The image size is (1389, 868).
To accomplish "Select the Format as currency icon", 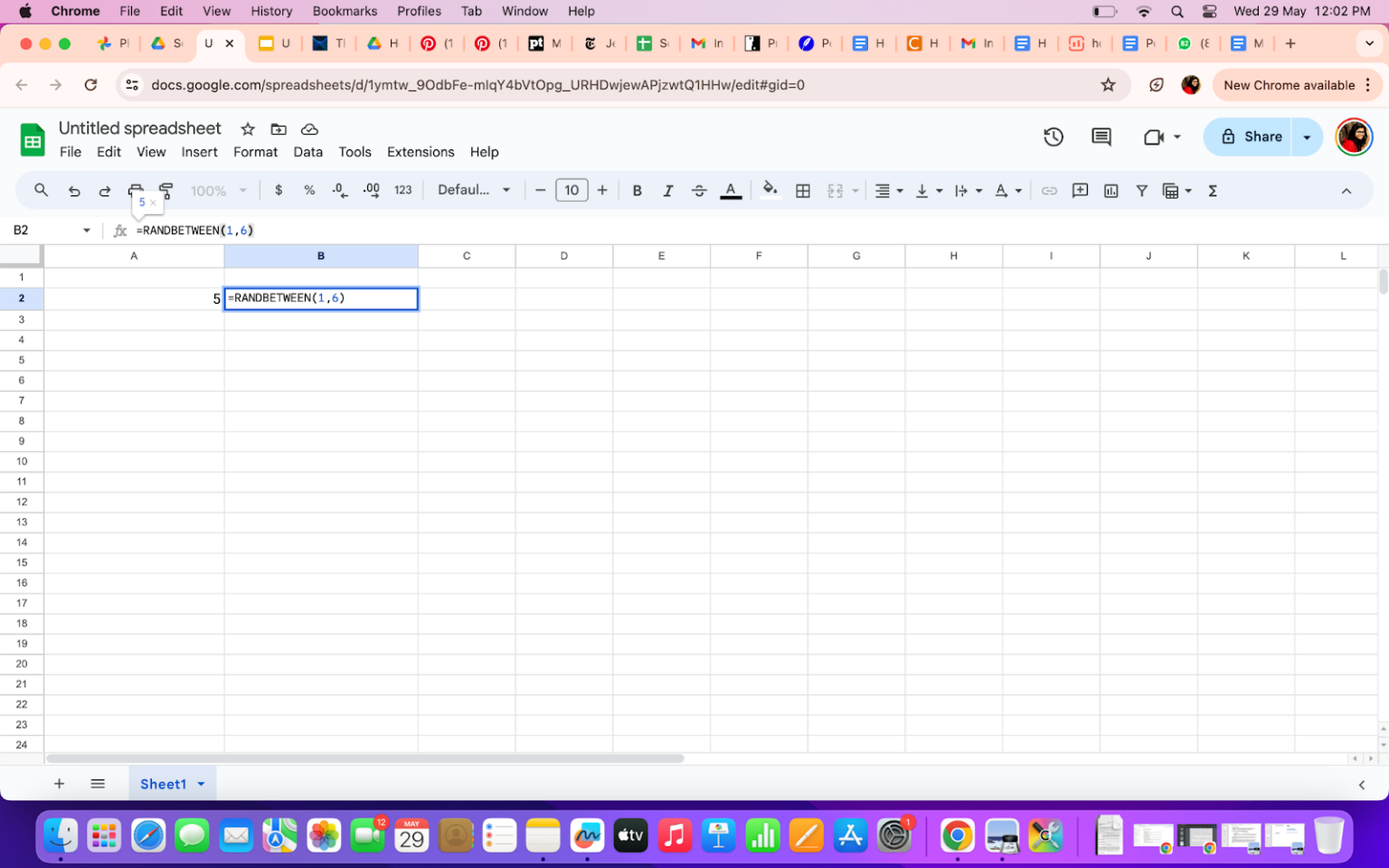I will 279,190.
